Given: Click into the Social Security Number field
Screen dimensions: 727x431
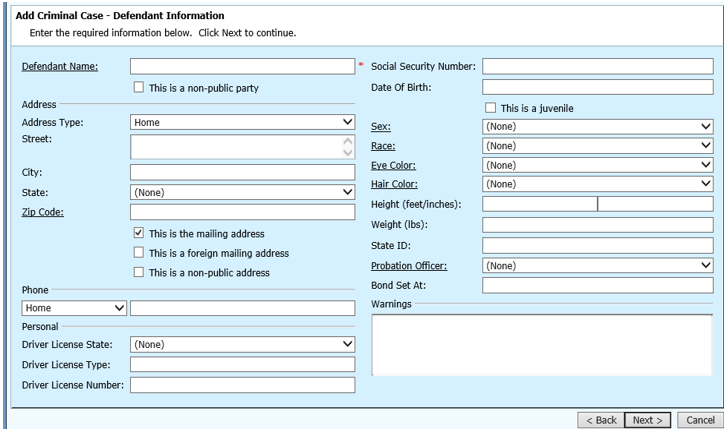Looking at the screenshot, I should pyautogui.click(x=597, y=67).
